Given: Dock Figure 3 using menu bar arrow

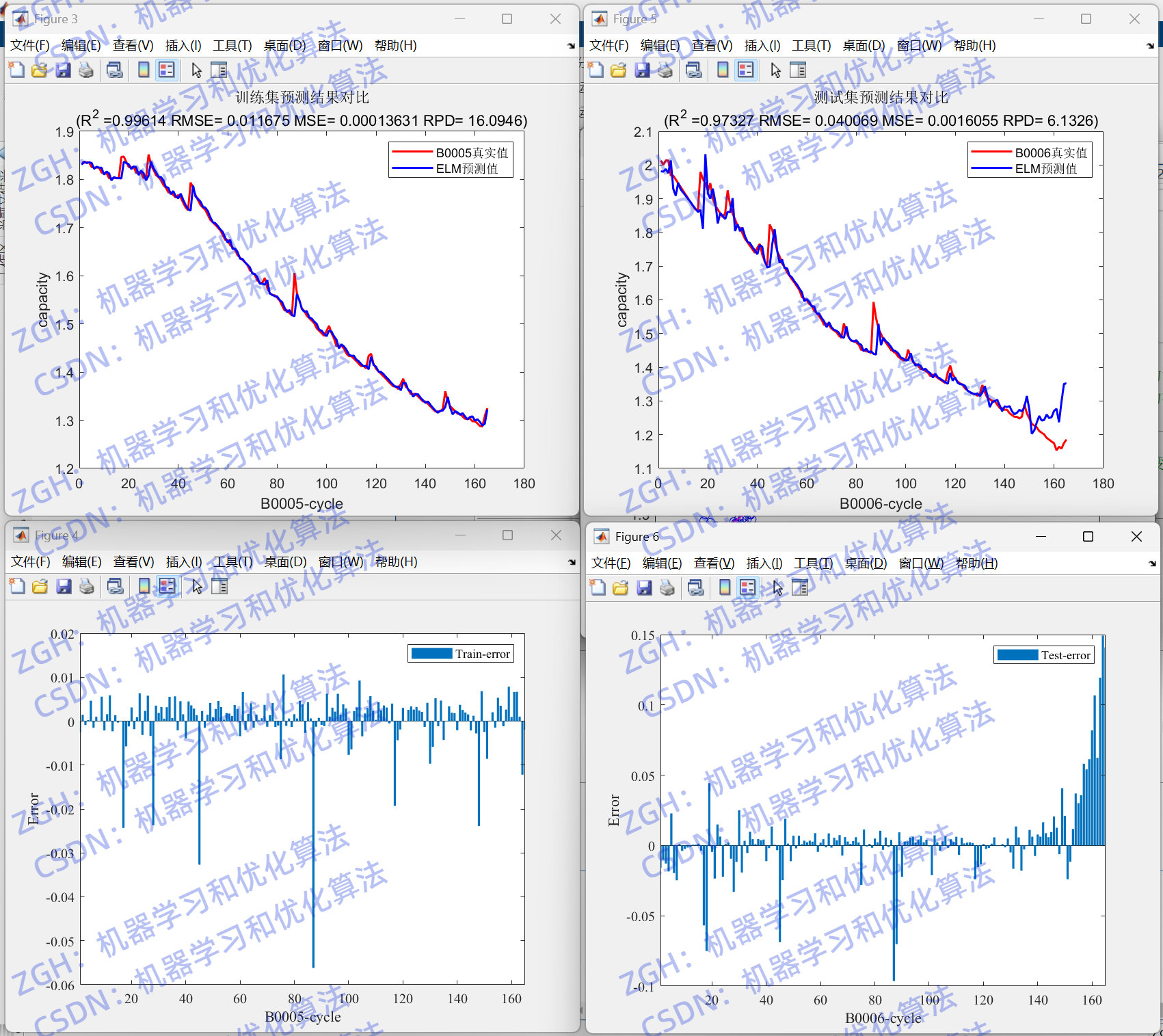Looking at the screenshot, I should tap(571, 46).
